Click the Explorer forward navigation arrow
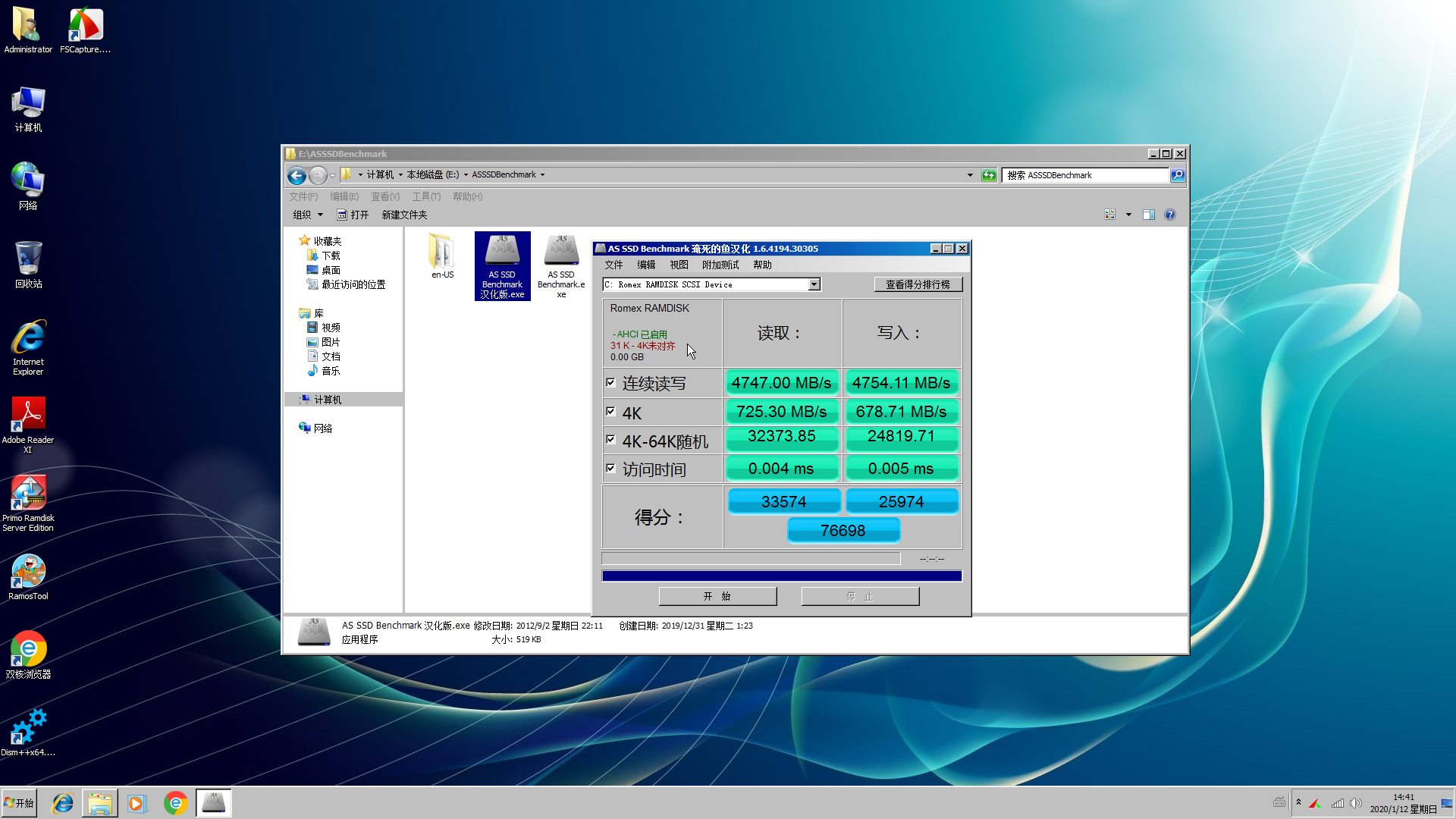 (x=318, y=175)
